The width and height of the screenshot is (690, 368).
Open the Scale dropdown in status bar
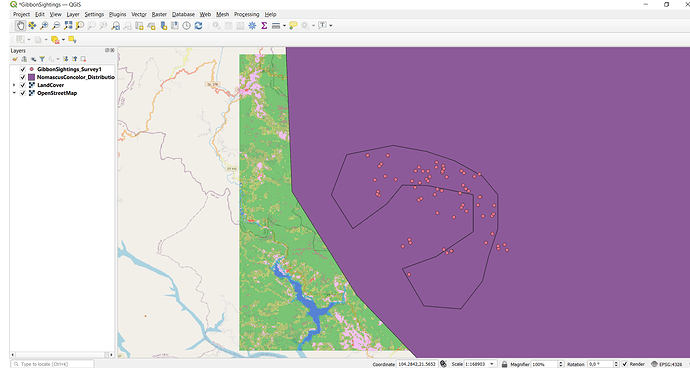pos(492,364)
